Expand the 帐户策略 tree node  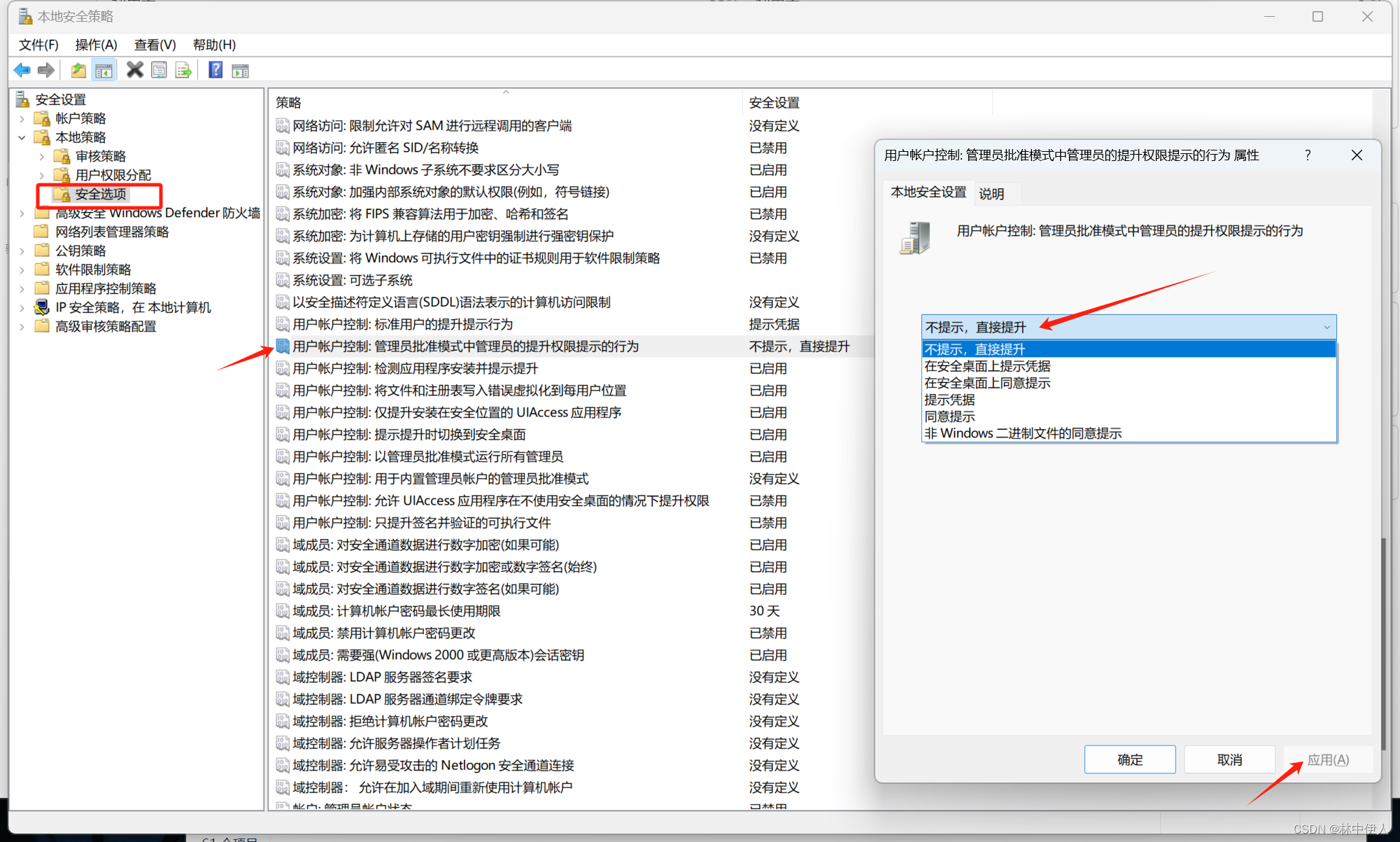[x=22, y=119]
